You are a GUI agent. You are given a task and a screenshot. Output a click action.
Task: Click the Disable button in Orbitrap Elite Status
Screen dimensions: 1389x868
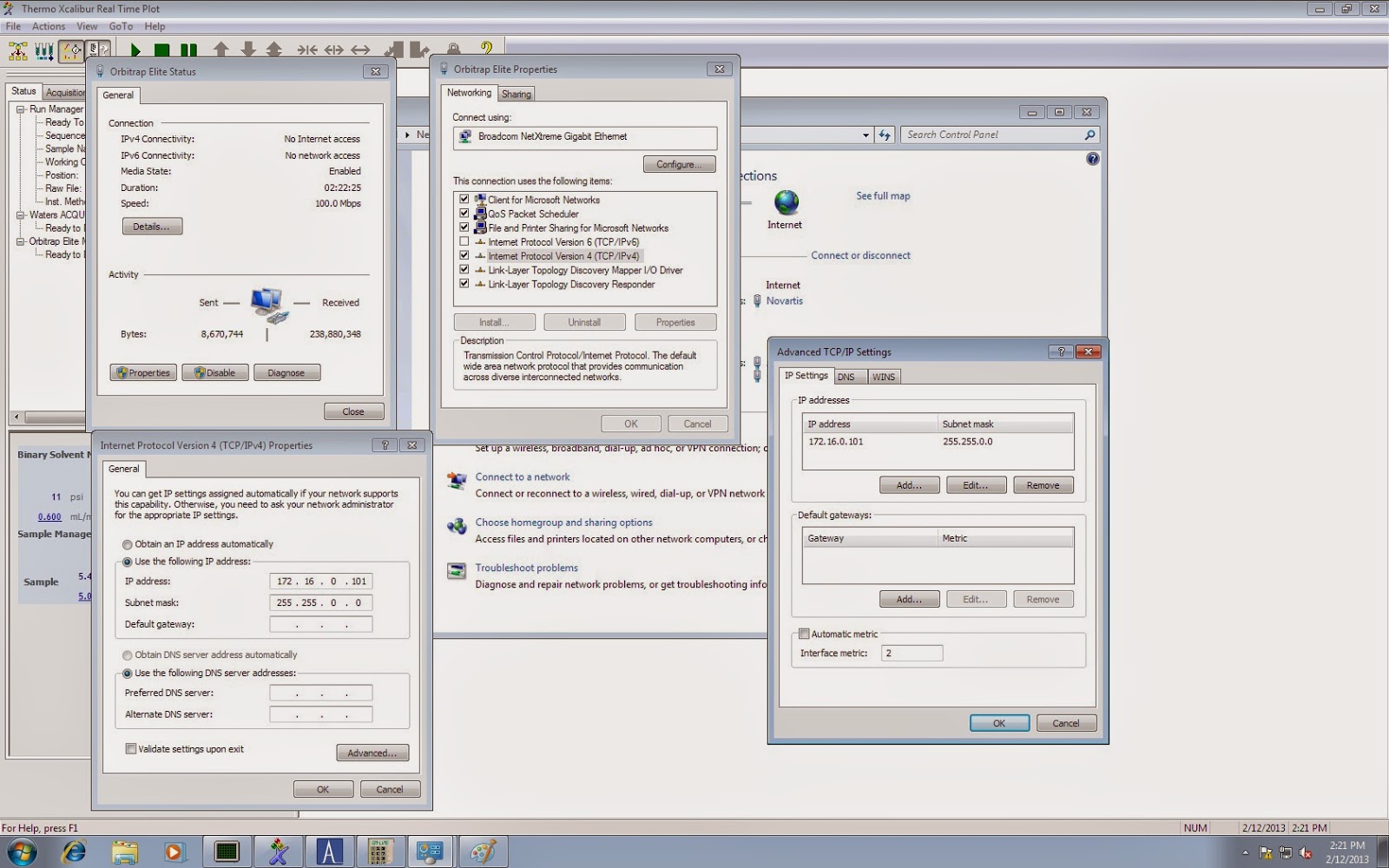pyautogui.click(x=215, y=373)
